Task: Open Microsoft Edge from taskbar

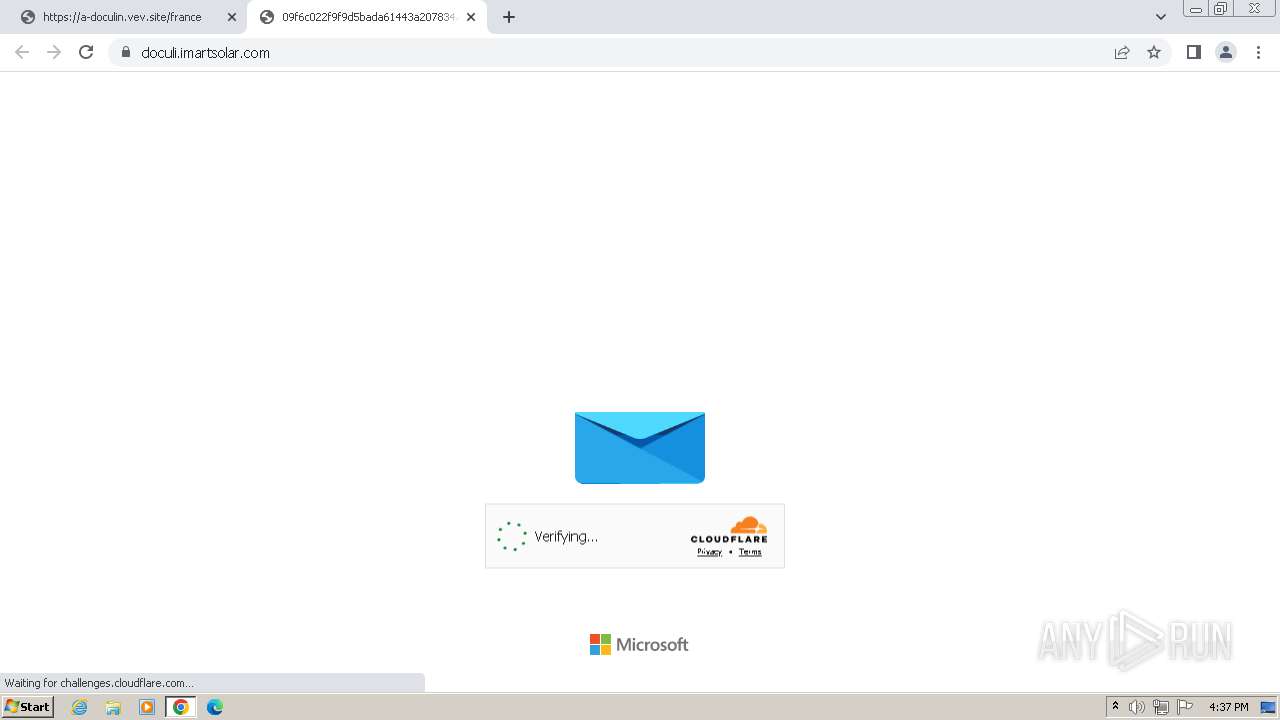Action: (215, 707)
